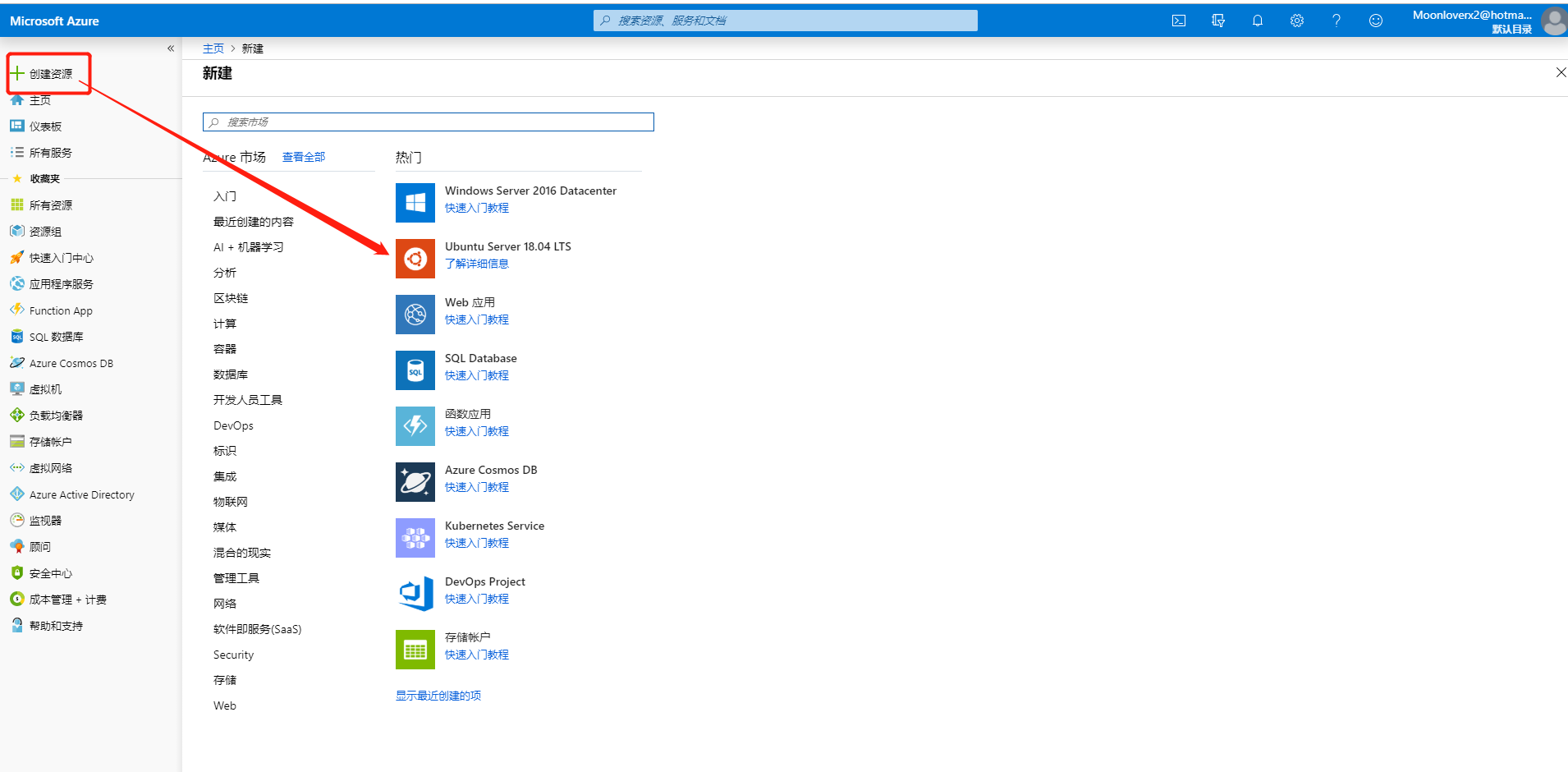Open 监视器 in the sidebar
The image size is (1568, 772).
(x=45, y=521)
